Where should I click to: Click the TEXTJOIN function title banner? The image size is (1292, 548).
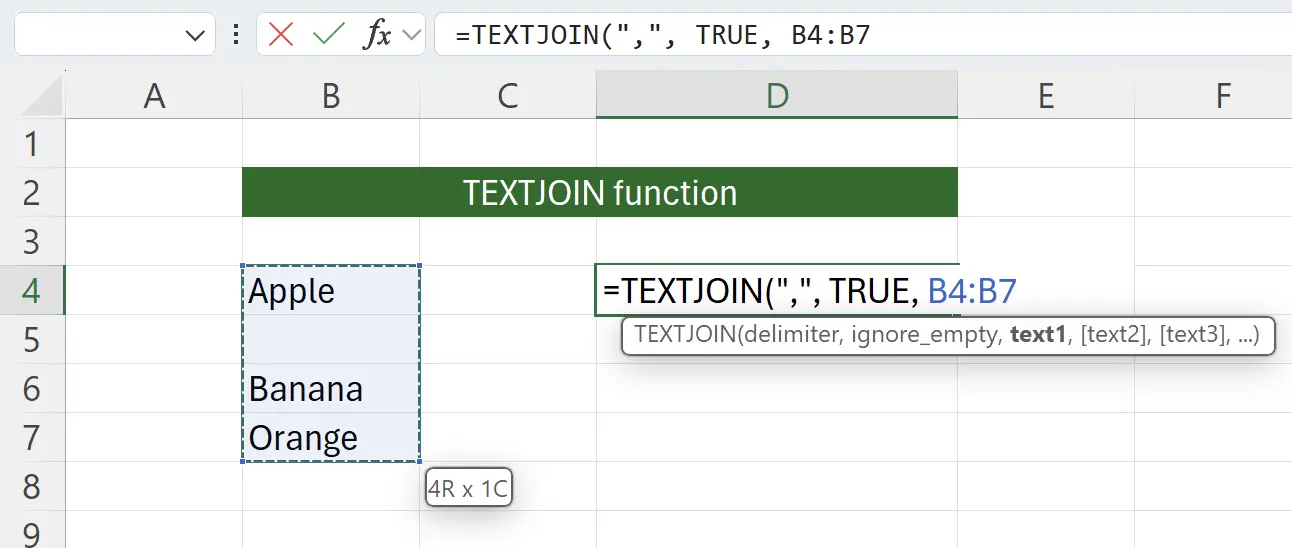(x=600, y=192)
